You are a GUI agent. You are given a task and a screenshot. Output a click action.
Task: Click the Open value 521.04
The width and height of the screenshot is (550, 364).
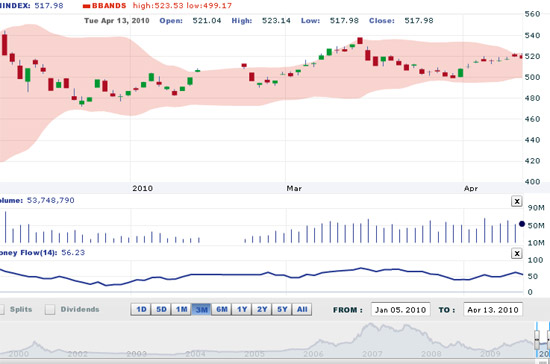[x=207, y=21]
